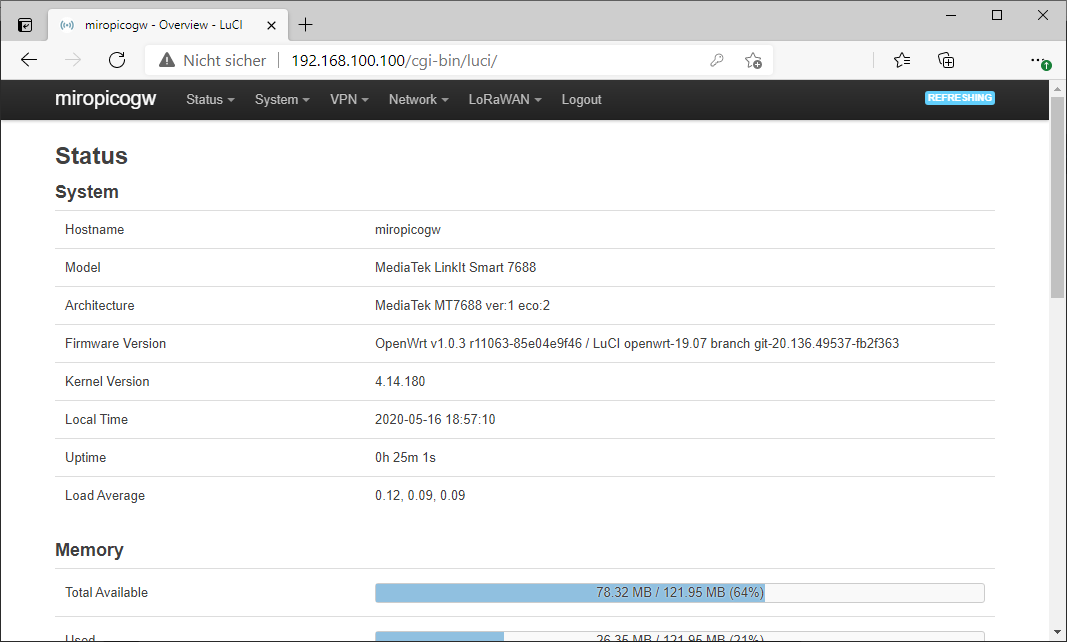
Task: Open the Collections icon in toolbar
Action: [946, 60]
